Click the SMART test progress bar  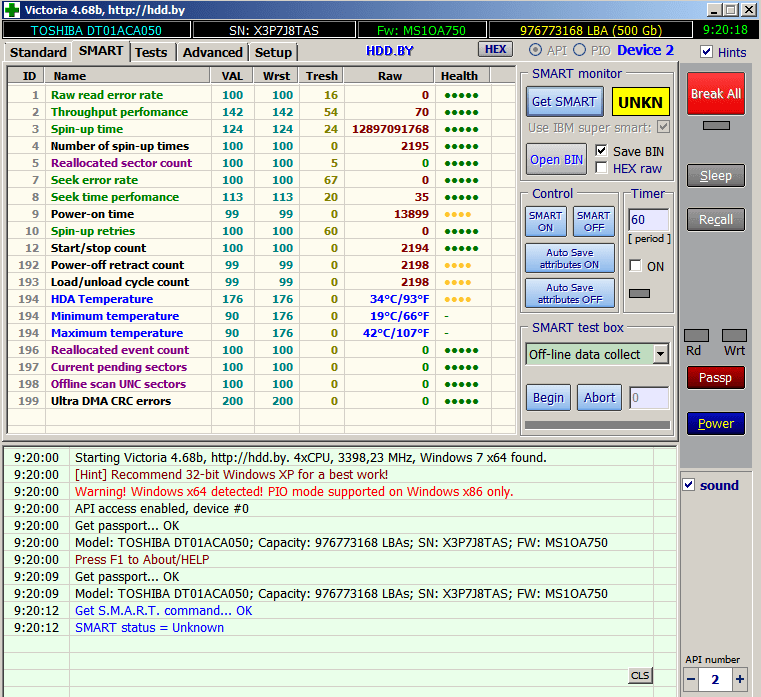597,425
